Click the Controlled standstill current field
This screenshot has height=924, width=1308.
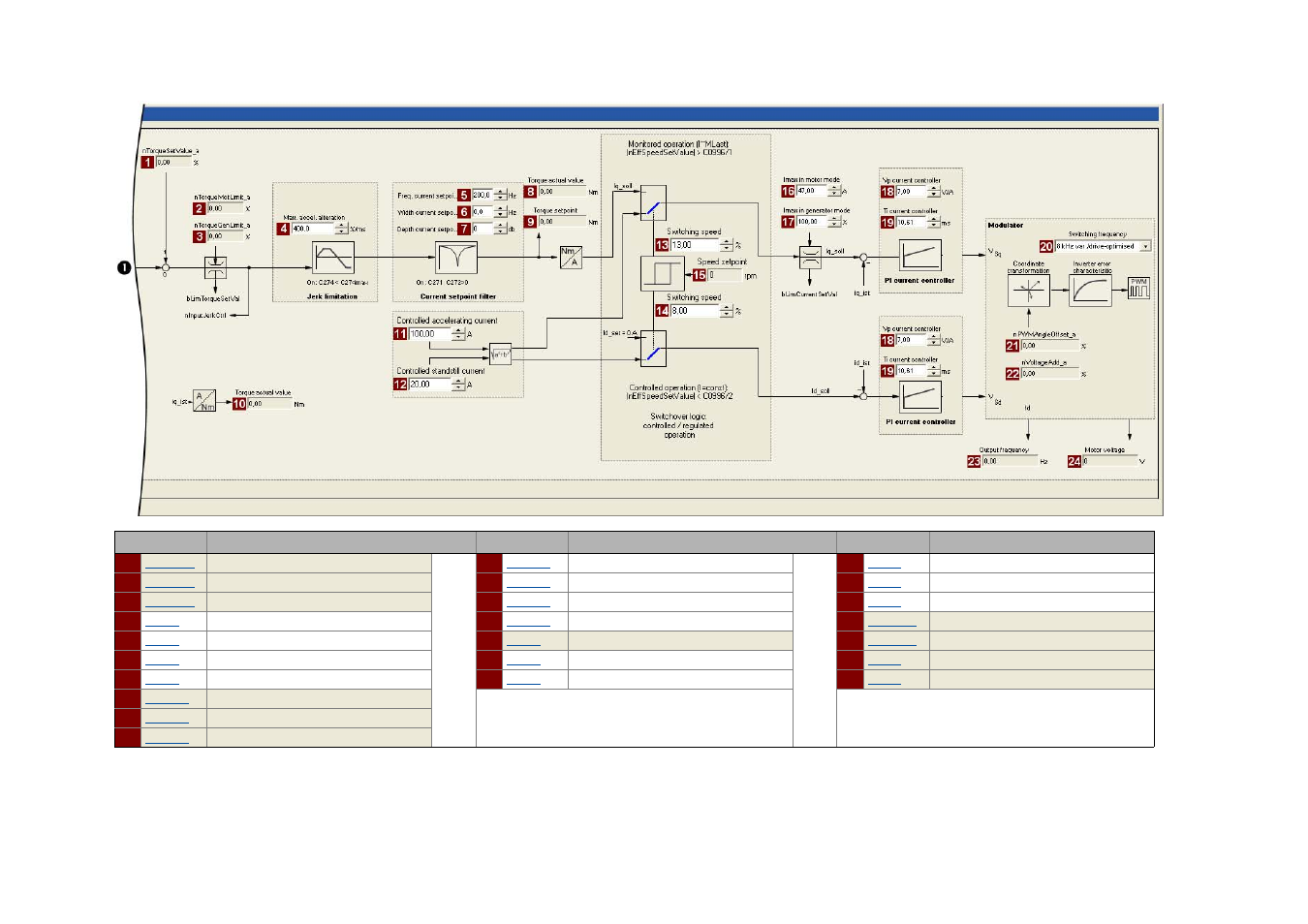click(430, 385)
